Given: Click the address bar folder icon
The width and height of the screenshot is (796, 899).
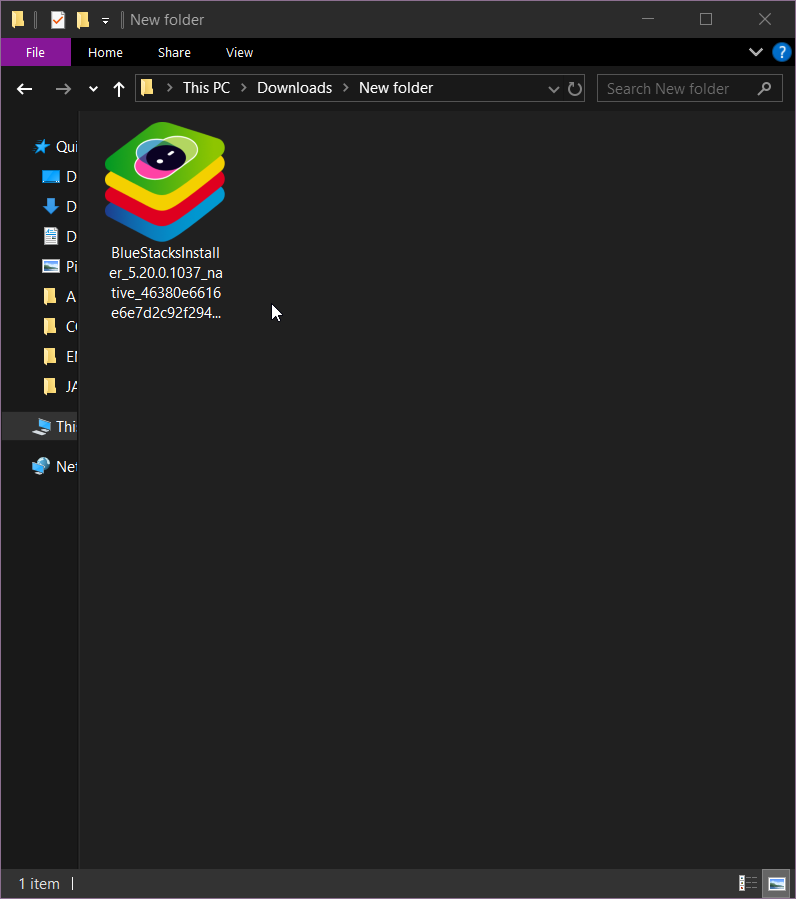Looking at the screenshot, I should pyautogui.click(x=147, y=88).
